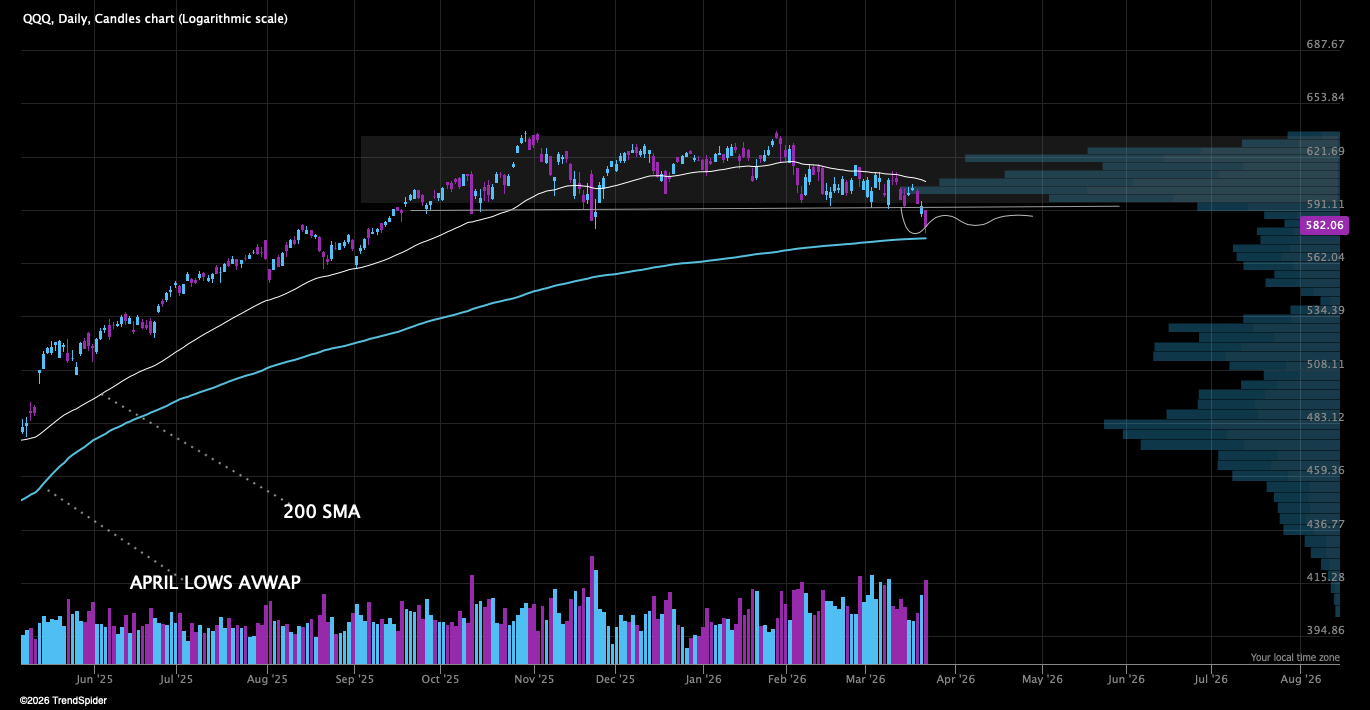The height and width of the screenshot is (710, 1370).
Task: Click the 200 SMA annotation label
Action: point(322,512)
